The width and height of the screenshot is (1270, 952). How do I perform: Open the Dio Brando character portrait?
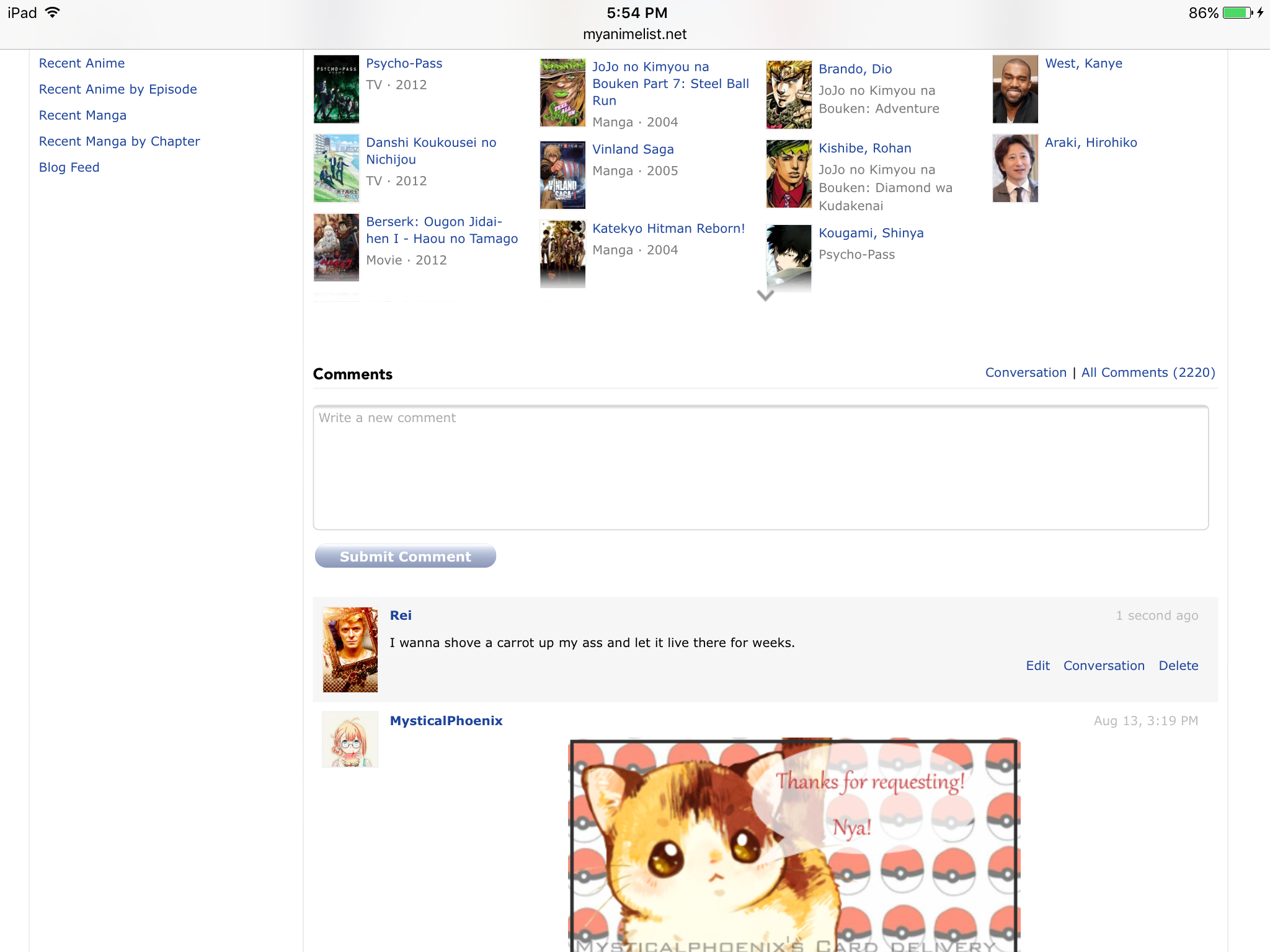[x=789, y=95]
